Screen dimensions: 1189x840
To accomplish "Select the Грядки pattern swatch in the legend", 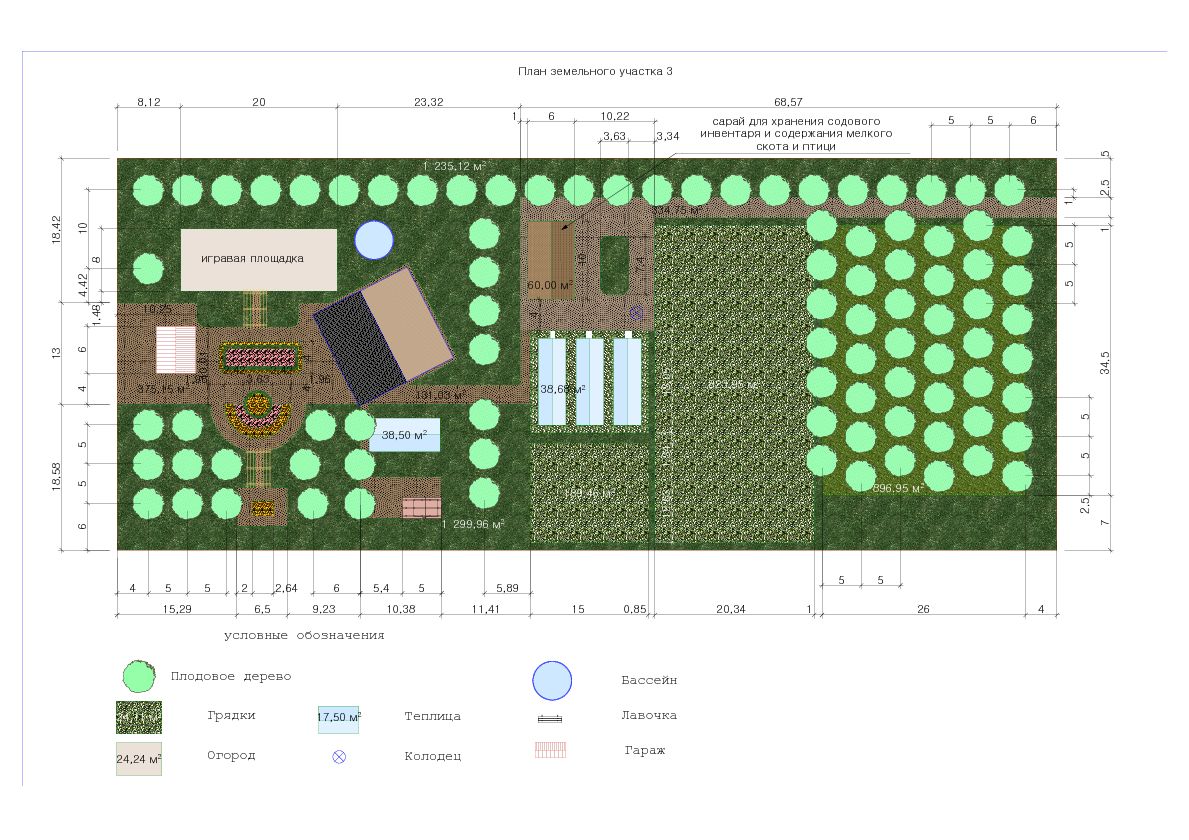I will point(139,717).
